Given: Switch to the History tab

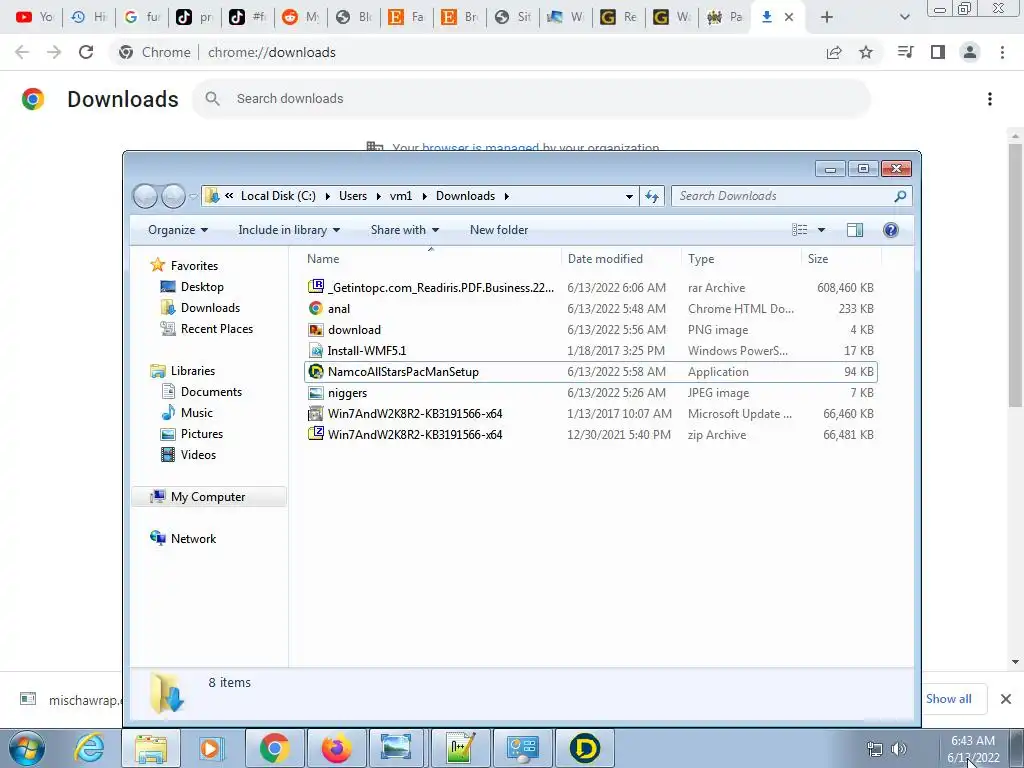Looking at the screenshot, I should coord(89,17).
